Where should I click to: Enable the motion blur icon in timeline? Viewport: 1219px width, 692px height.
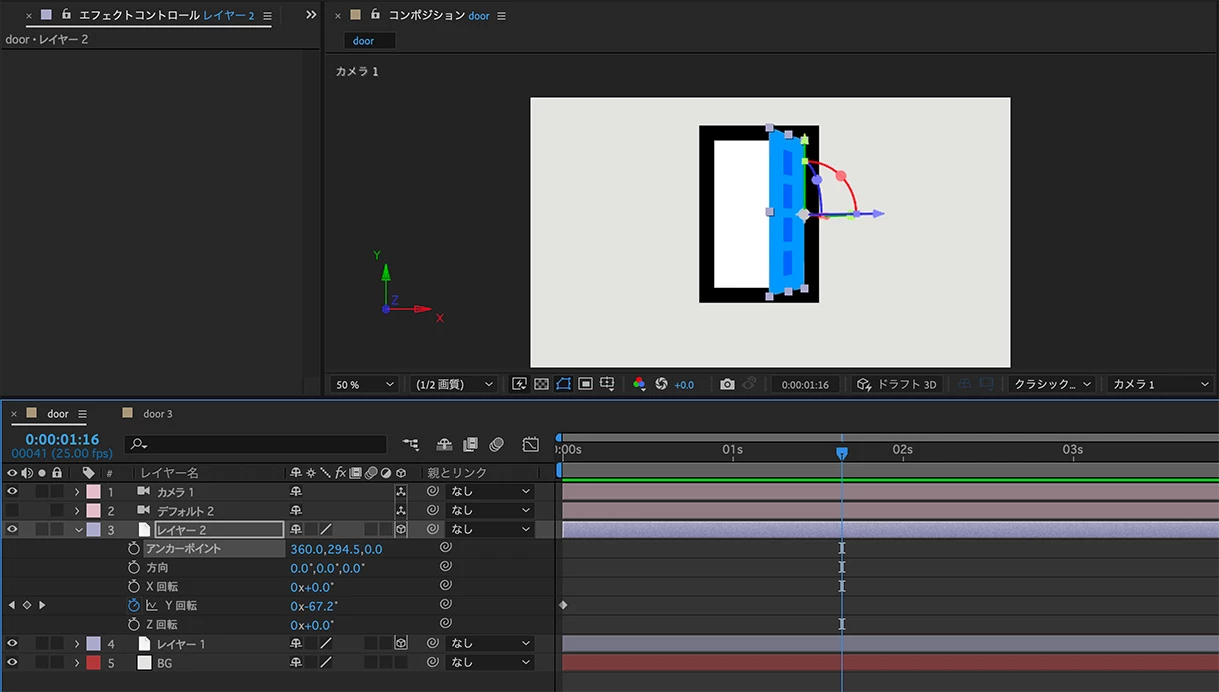[x=497, y=444]
